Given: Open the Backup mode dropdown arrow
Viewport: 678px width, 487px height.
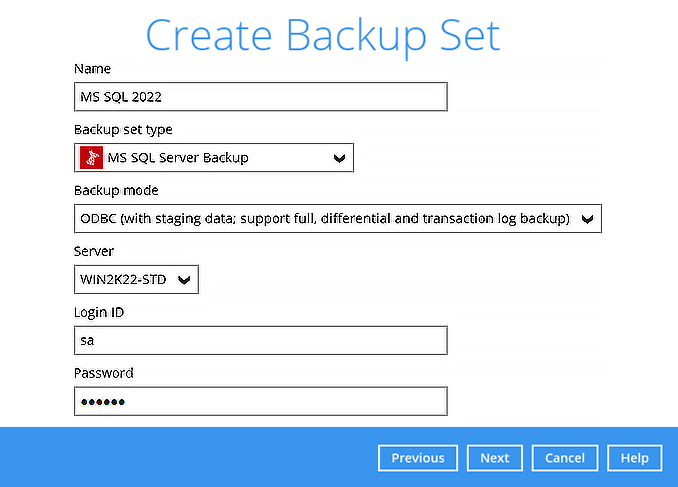Looking at the screenshot, I should pos(587,218).
